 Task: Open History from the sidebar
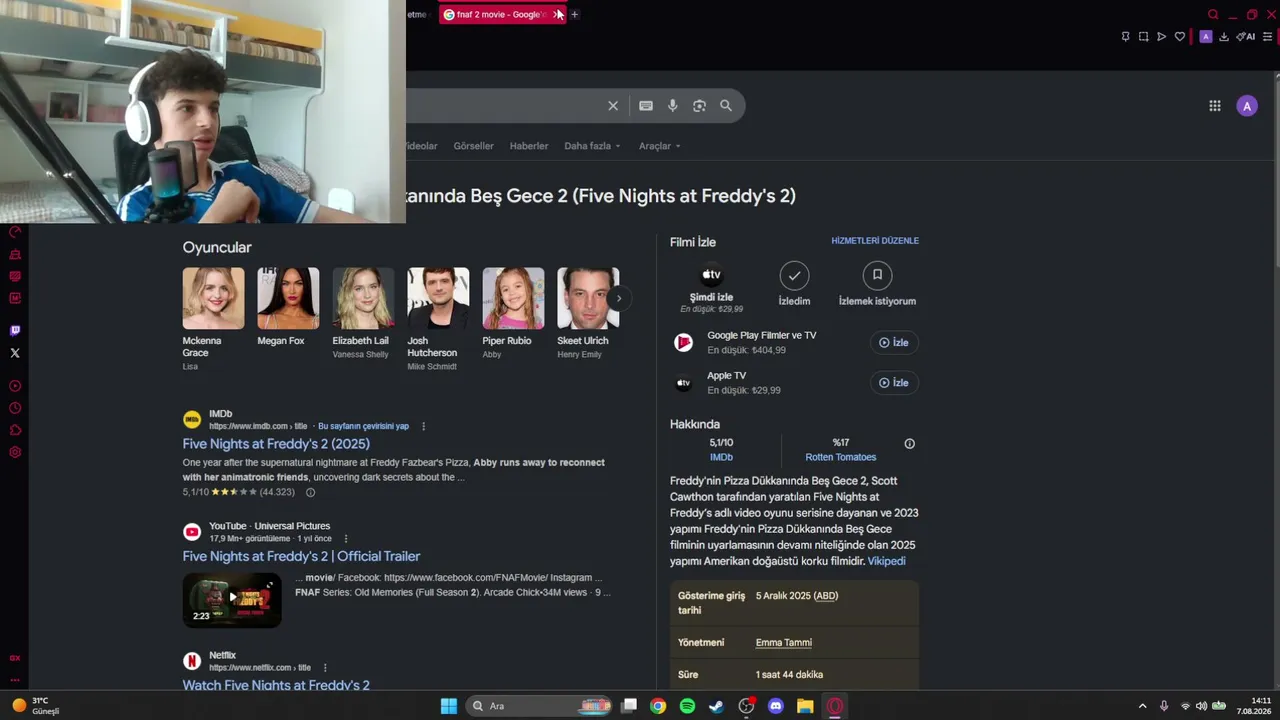[x=15, y=408]
